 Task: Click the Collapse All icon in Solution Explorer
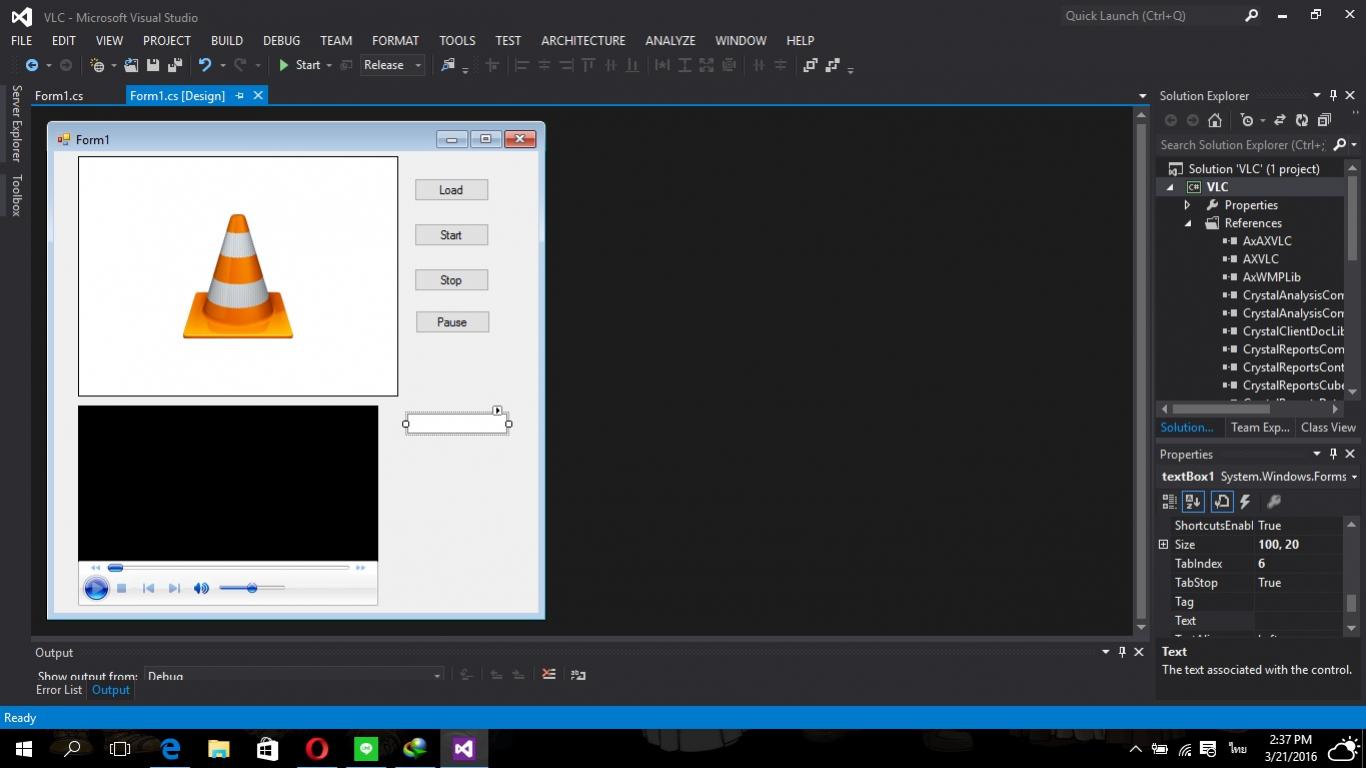tap(1324, 120)
